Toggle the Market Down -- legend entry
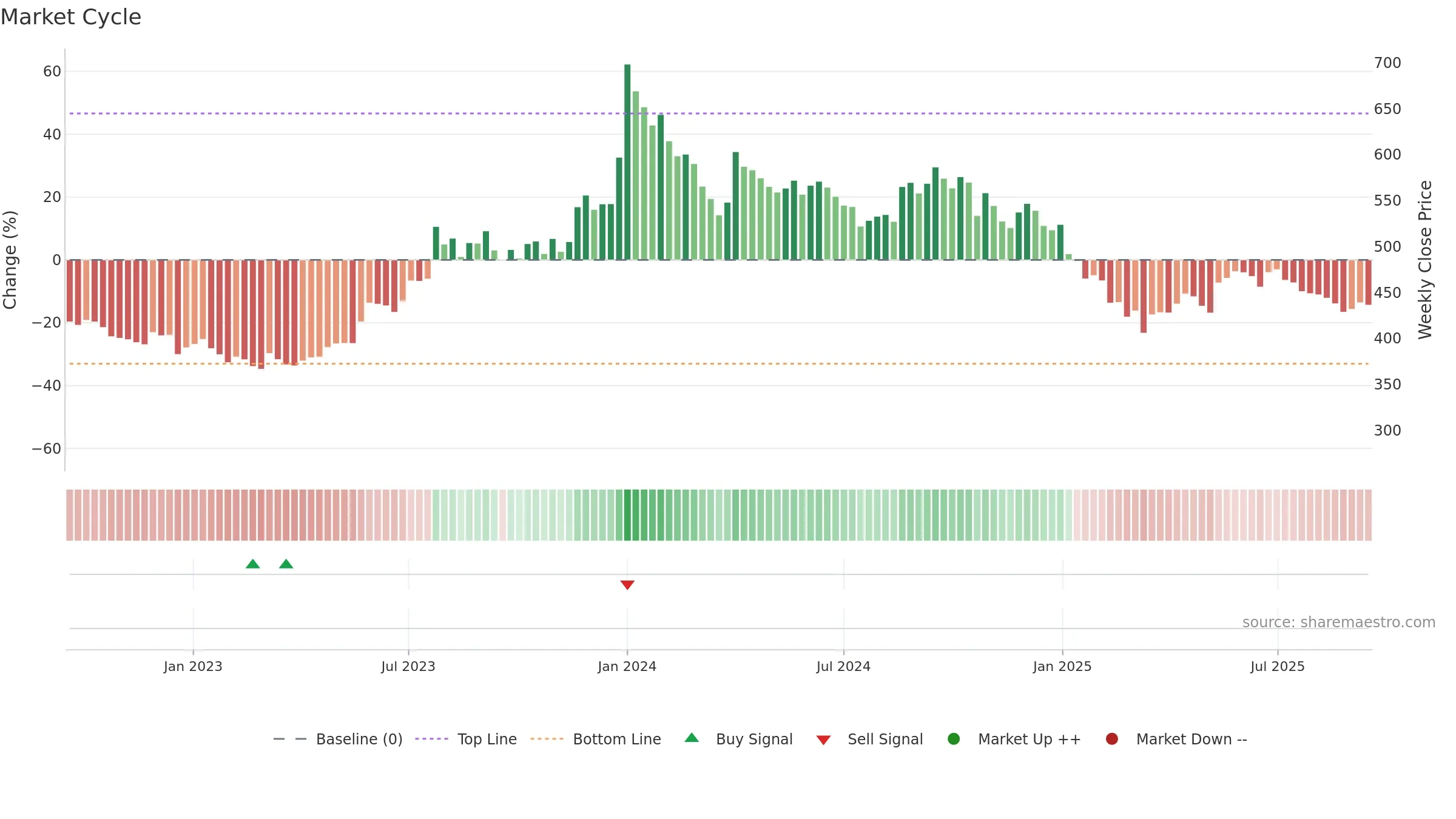This screenshot has width=1456, height=819. pyautogui.click(x=1176, y=739)
